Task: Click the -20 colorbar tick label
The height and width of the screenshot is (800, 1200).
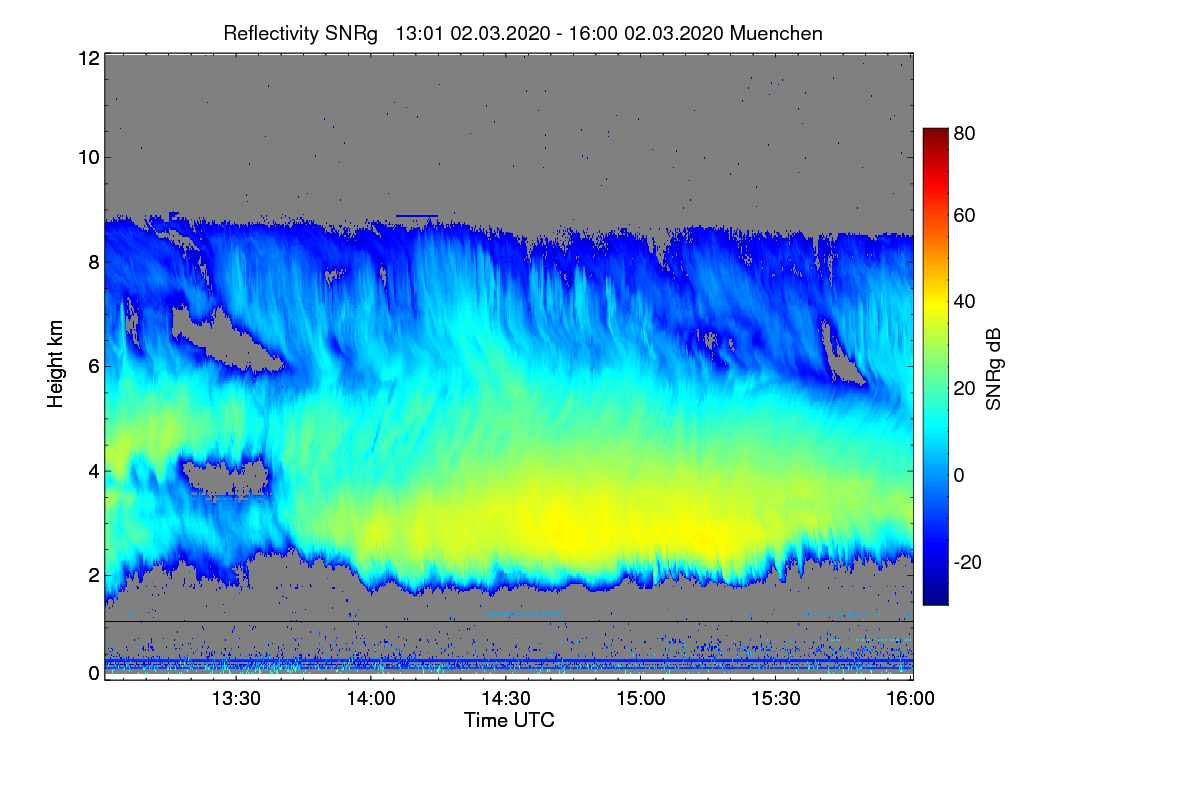Action: click(967, 562)
